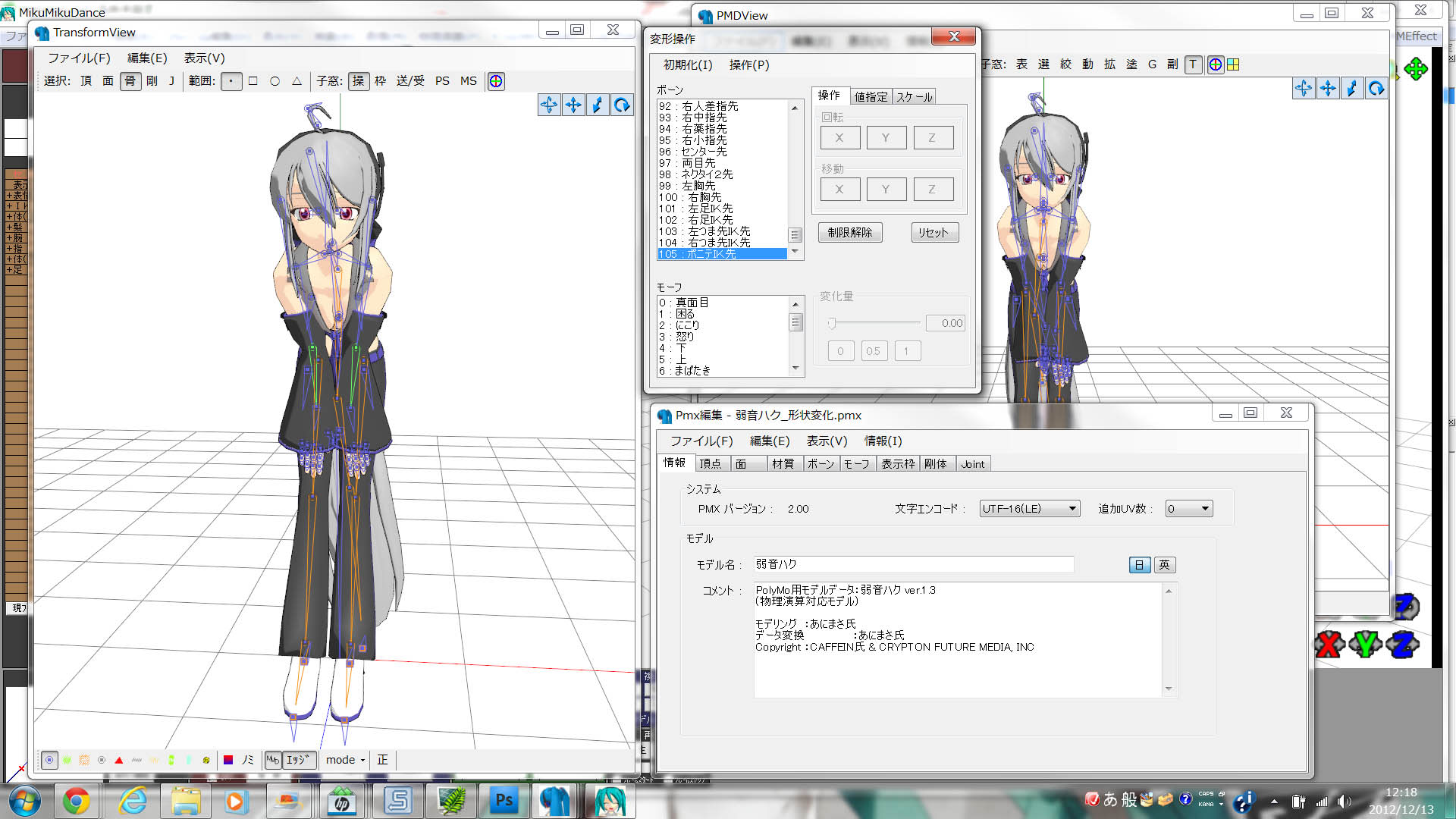Click the camera rotate icon in TransformView
1456x819 pixels.
[549, 105]
